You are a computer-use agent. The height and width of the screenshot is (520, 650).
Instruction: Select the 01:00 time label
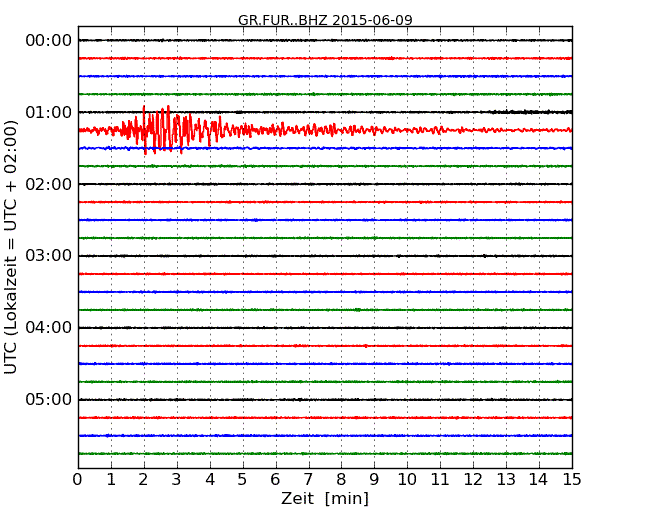point(49,112)
